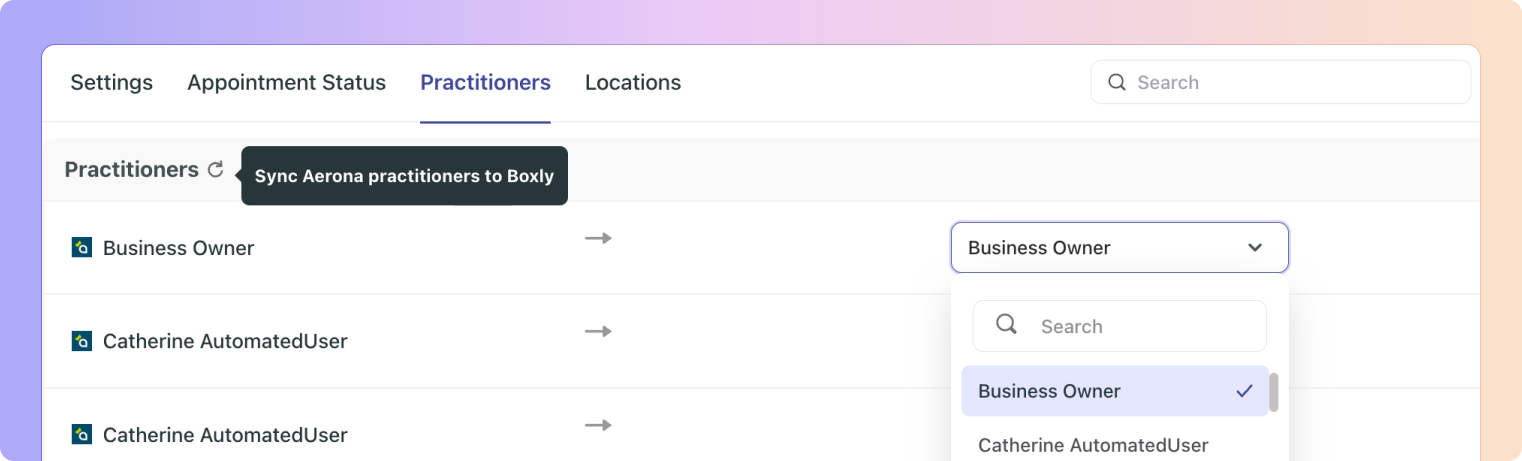Switch to Appointment Status tab
This screenshot has height=461, width=1522.
pyautogui.click(x=286, y=83)
